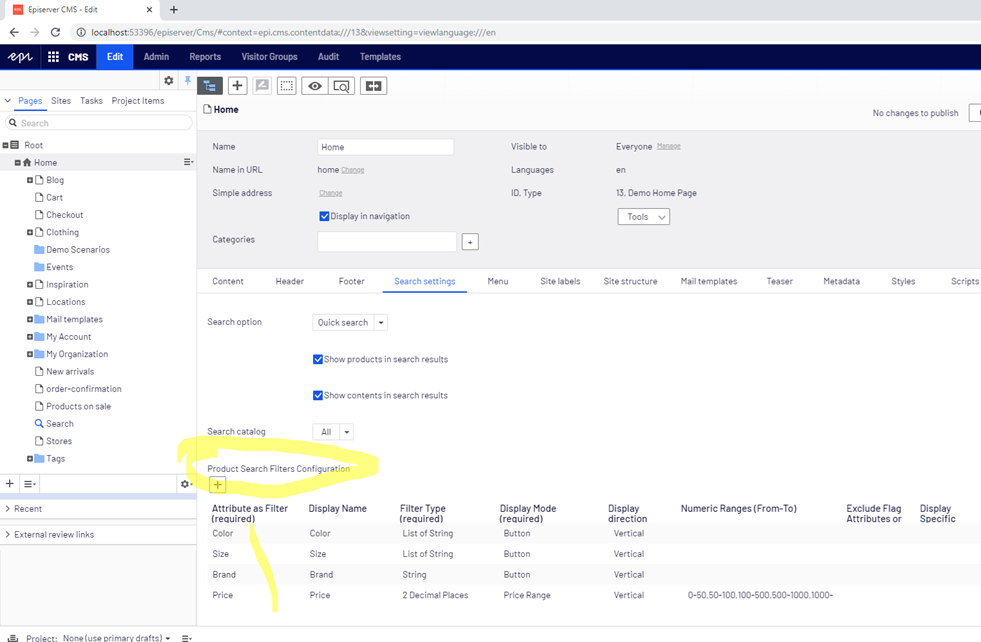Add a new product search filter row
The image size is (981, 642).
point(217,485)
